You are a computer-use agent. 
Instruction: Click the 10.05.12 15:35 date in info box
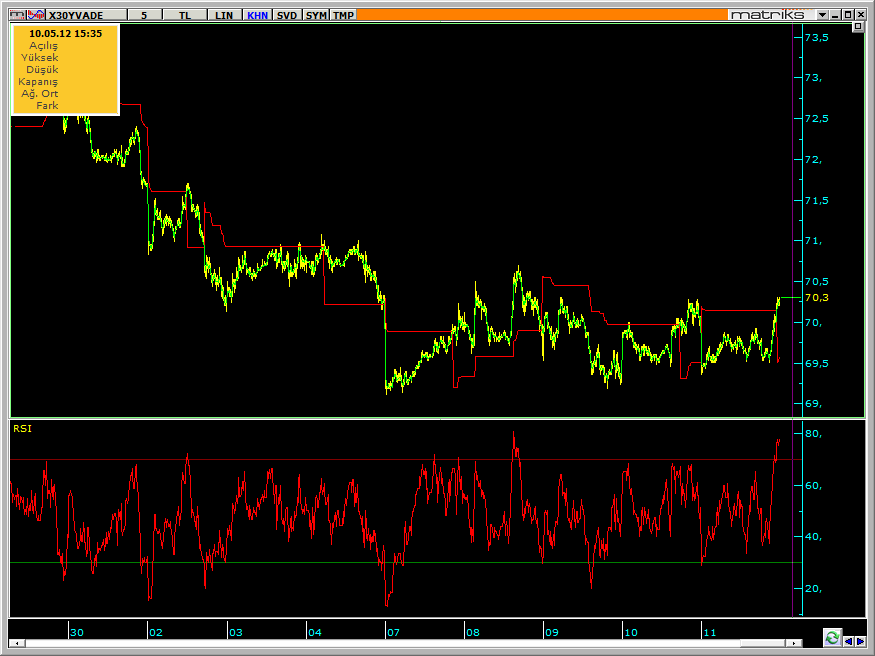click(65, 33)
